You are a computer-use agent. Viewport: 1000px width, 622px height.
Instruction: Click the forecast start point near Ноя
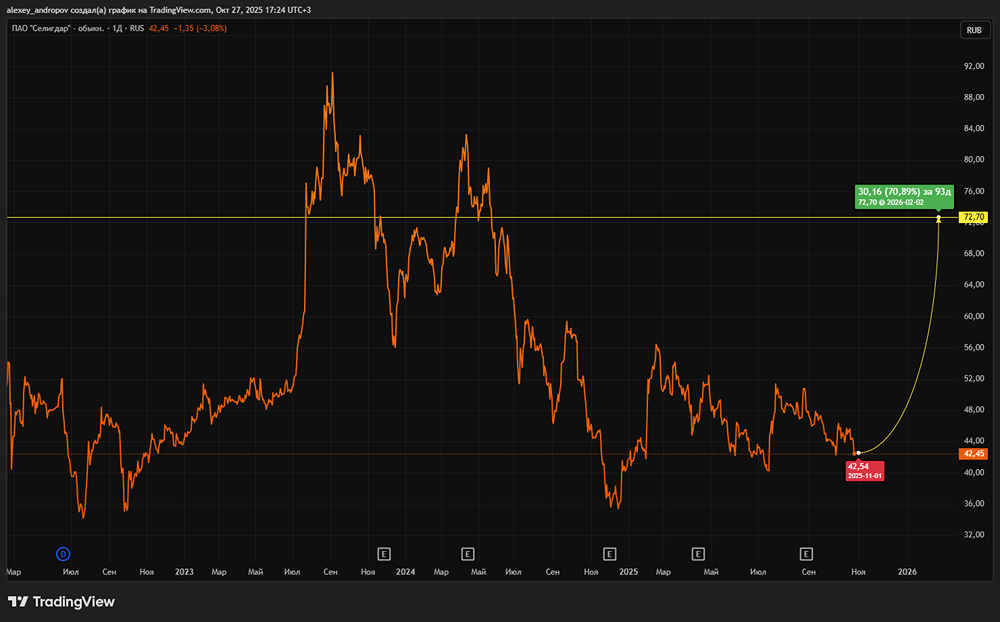click(858, 453)
